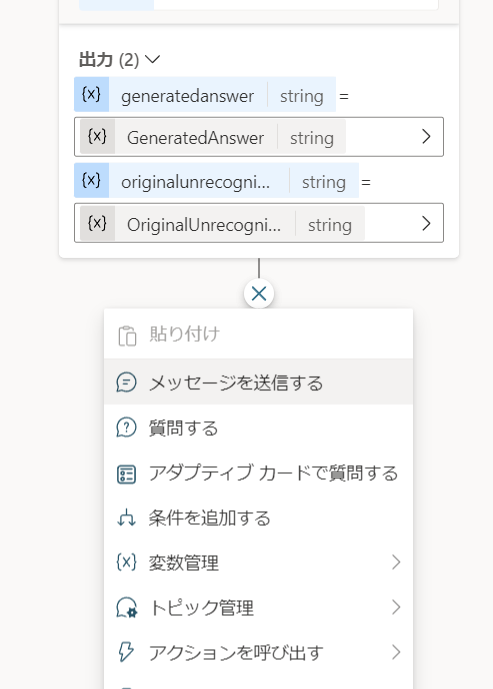Click the originalunrecogni... blue variable icon
Image resolution: width=493 pixels, height=689 pixels.
point(91,180)
